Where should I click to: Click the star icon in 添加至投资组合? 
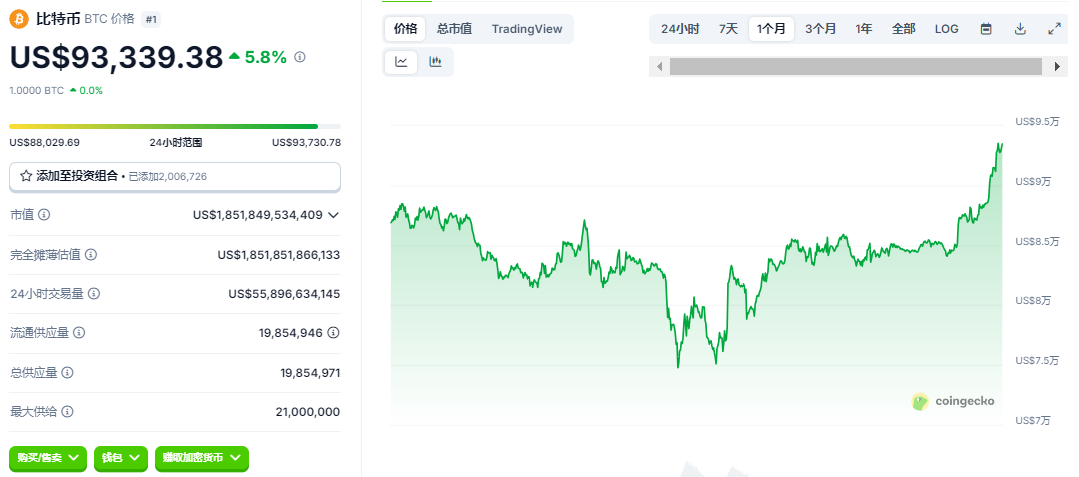pyautogui.click(x=26, y=176)
